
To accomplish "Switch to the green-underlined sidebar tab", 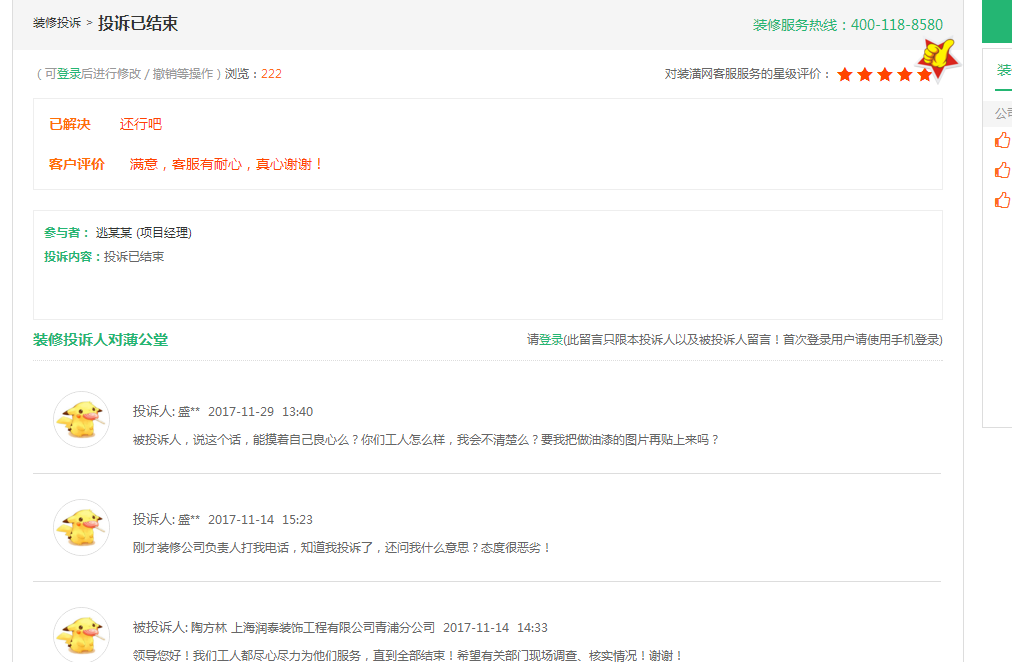I will 1003,71.
